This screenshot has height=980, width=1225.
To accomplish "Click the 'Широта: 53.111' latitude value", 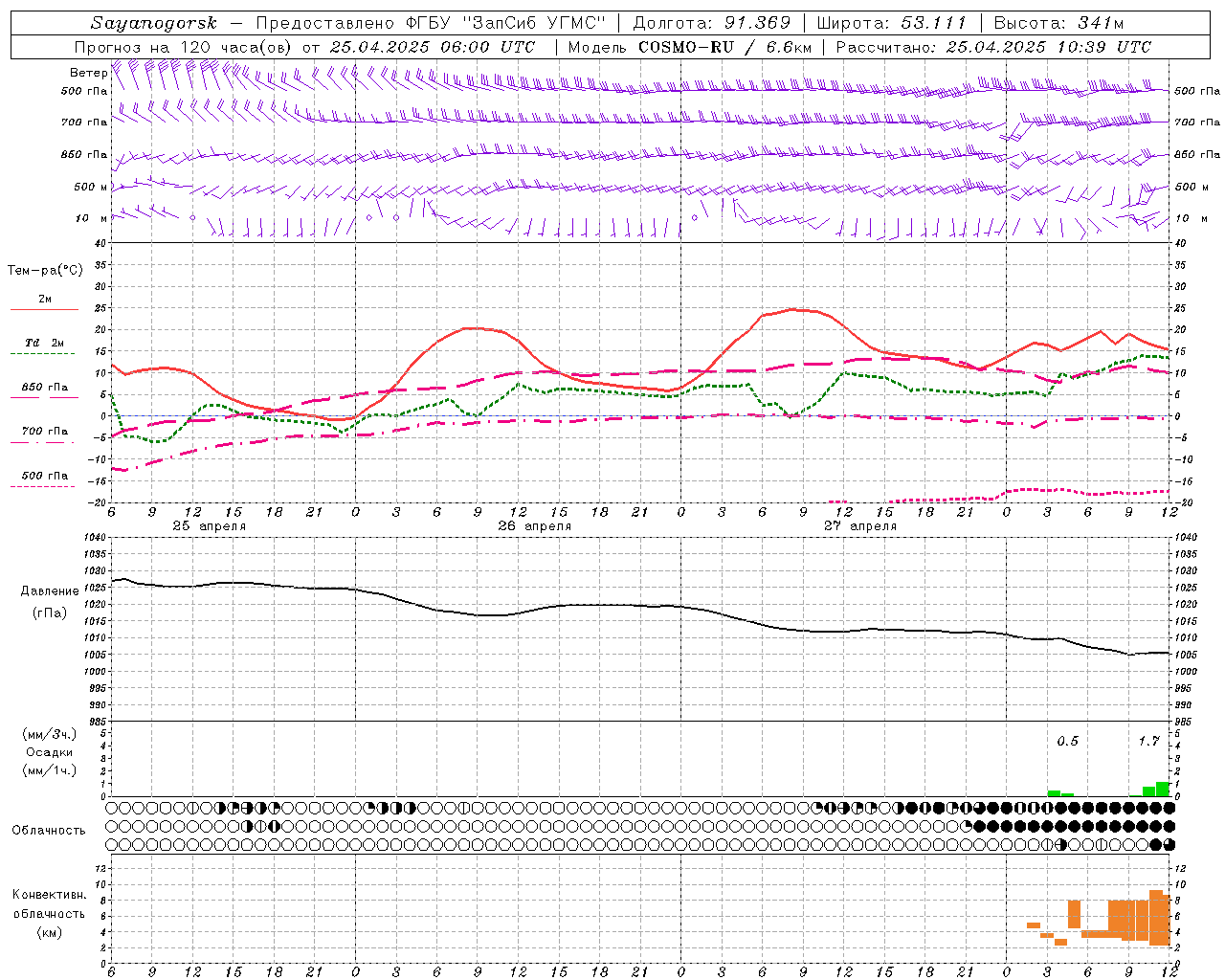I will [x=892, y=23].
